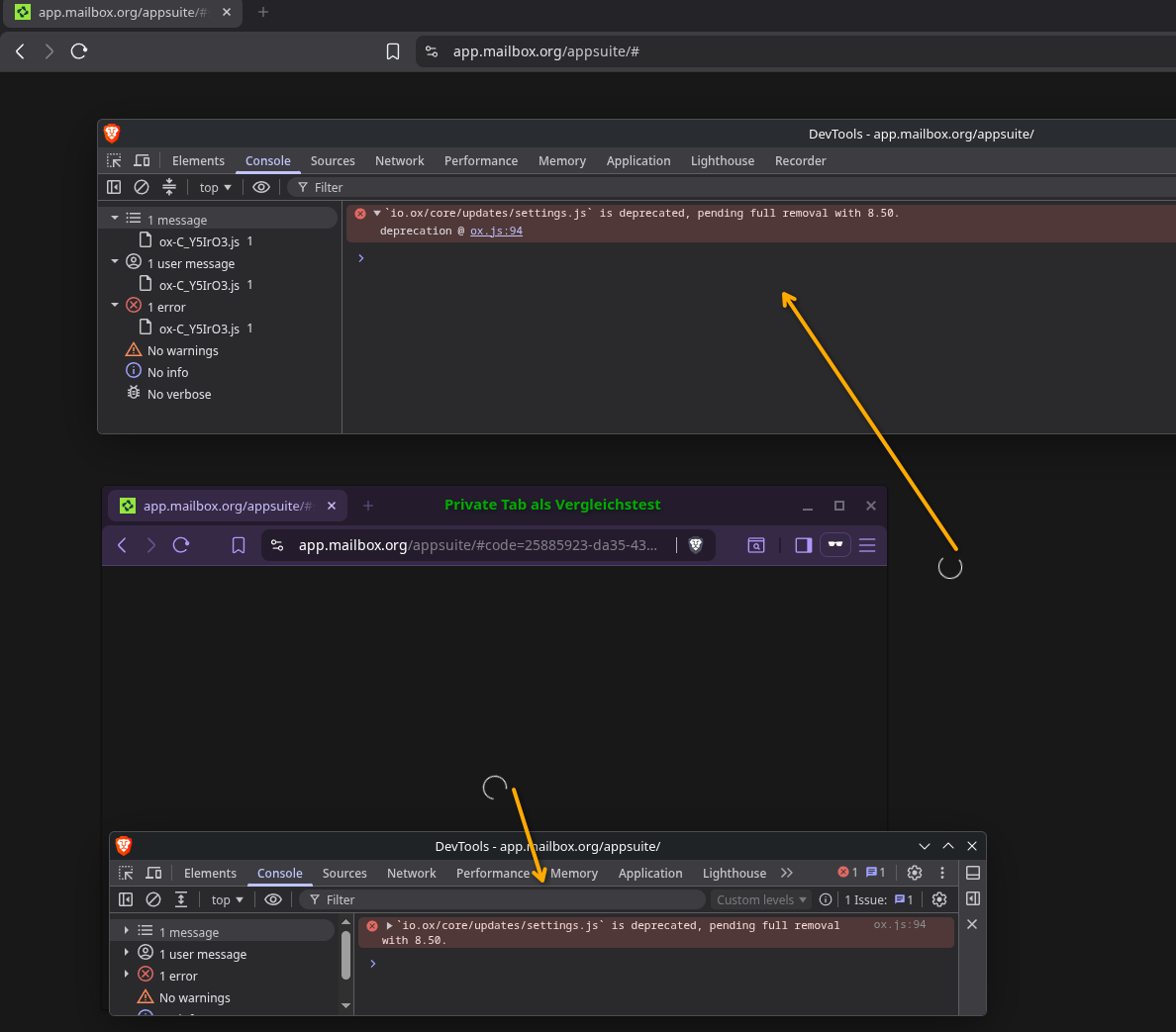Screen dimensions: 1176x1032
Task: Open console settings gear in the lower console toolbar
Action: [x=939, y=899]
